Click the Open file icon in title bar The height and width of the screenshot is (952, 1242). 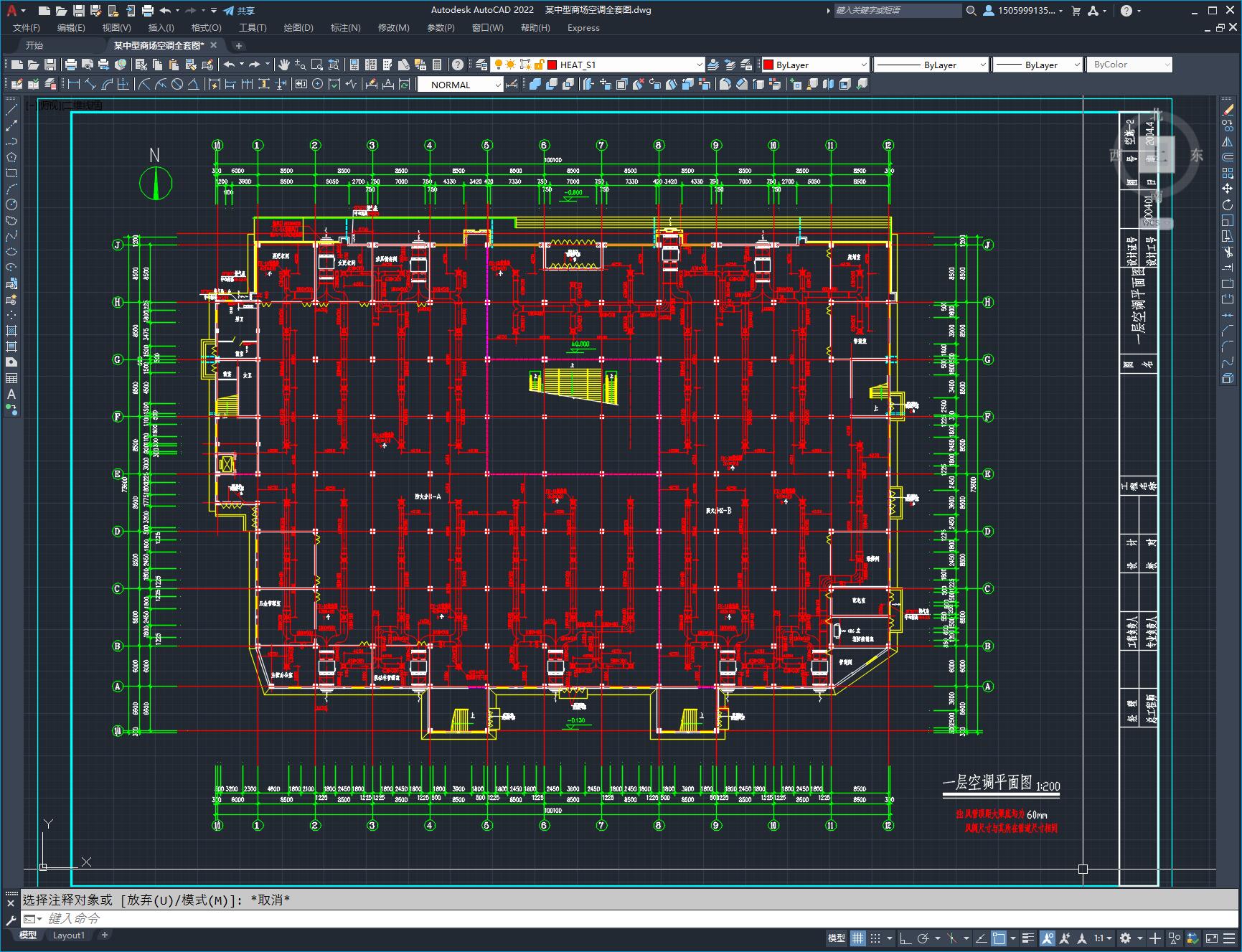pos(62,11)
